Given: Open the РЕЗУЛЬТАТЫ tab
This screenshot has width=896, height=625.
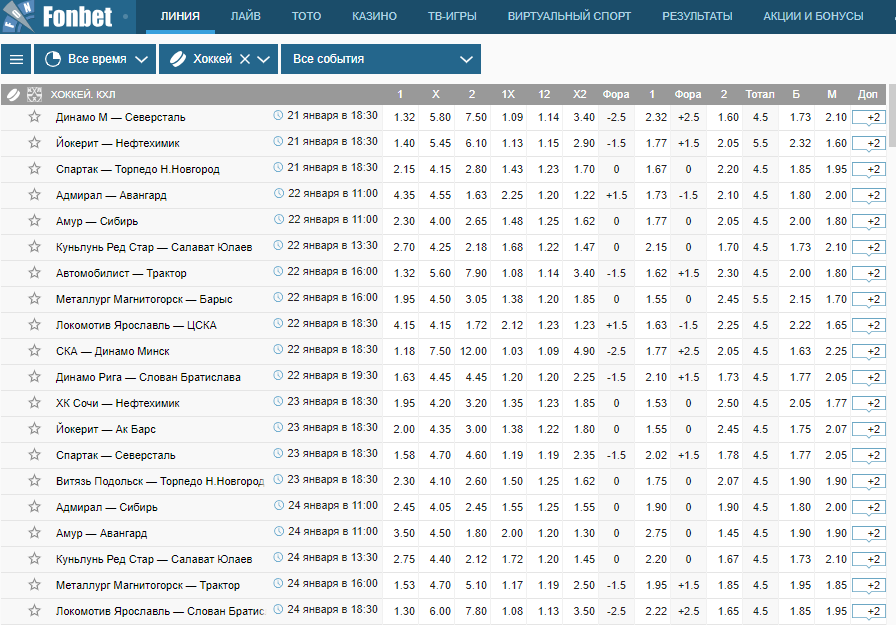Looking at the screenshot, I should pos(697,16).
